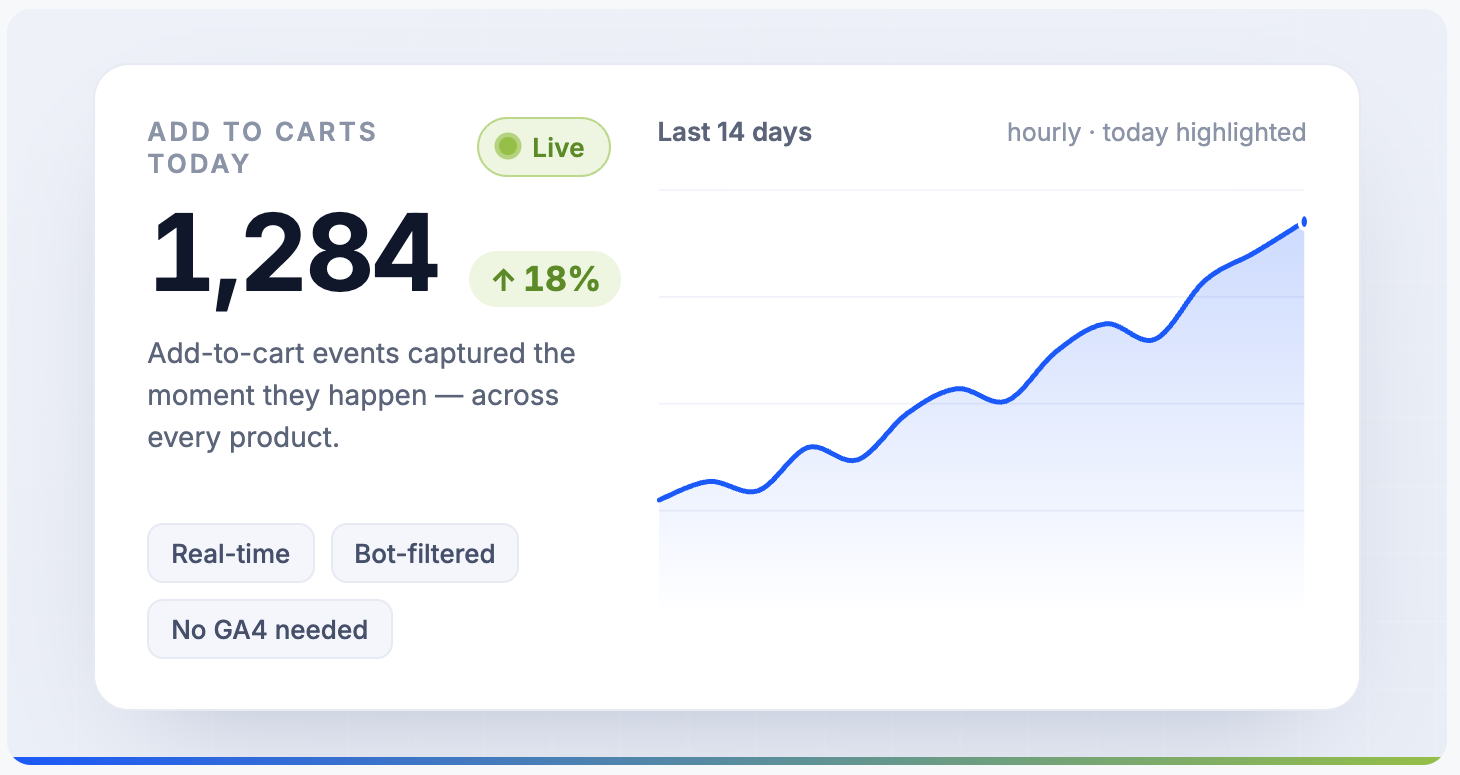Click the top gridline of the chart
This screenshot has height=775, width=1460.
point(981,189)
